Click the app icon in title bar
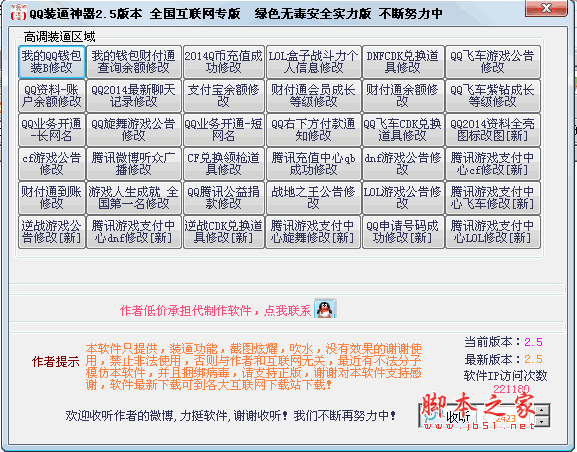Screen dimensions: 577x452 coord(18,13)
